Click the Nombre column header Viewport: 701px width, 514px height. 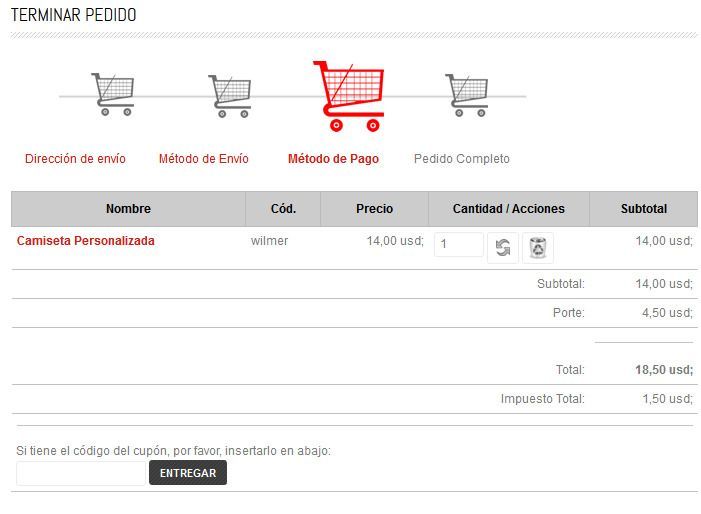tap(128, 209)
